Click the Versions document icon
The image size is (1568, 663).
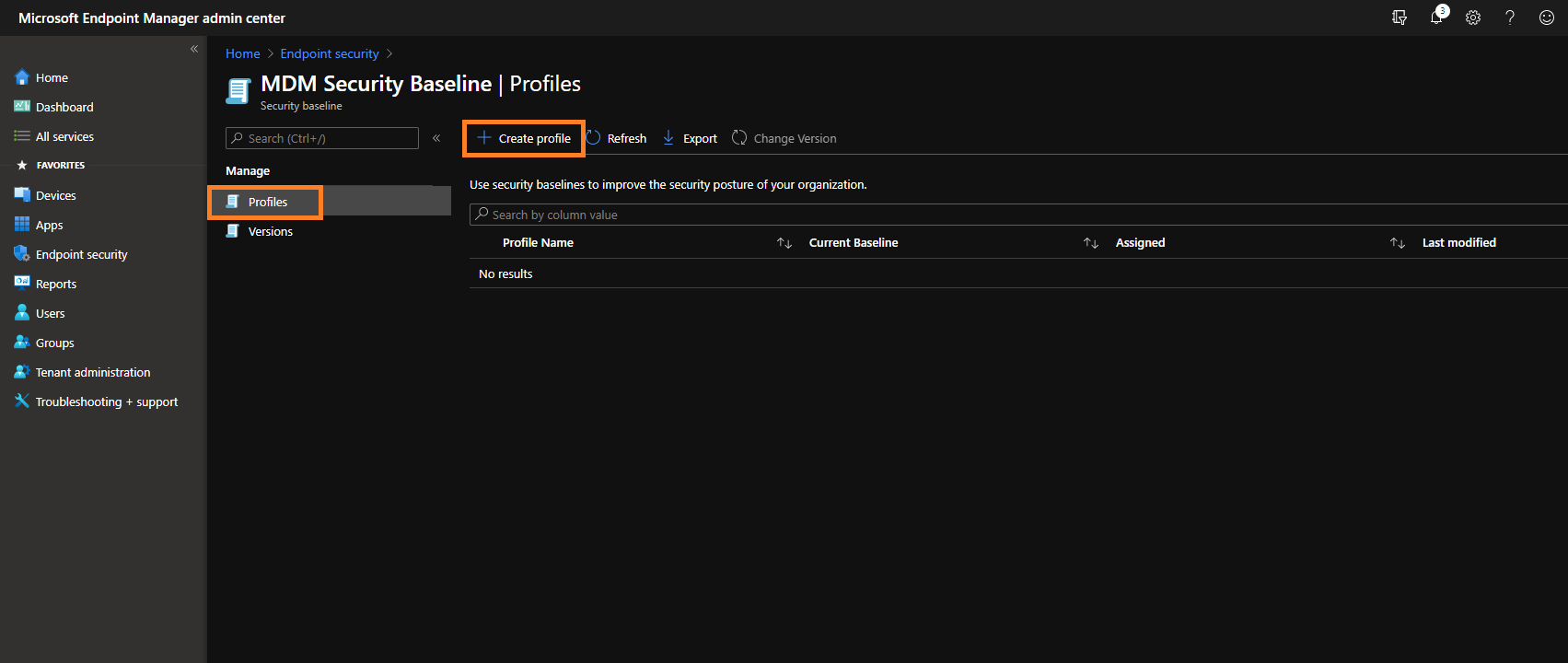click(x=233, y=230)
